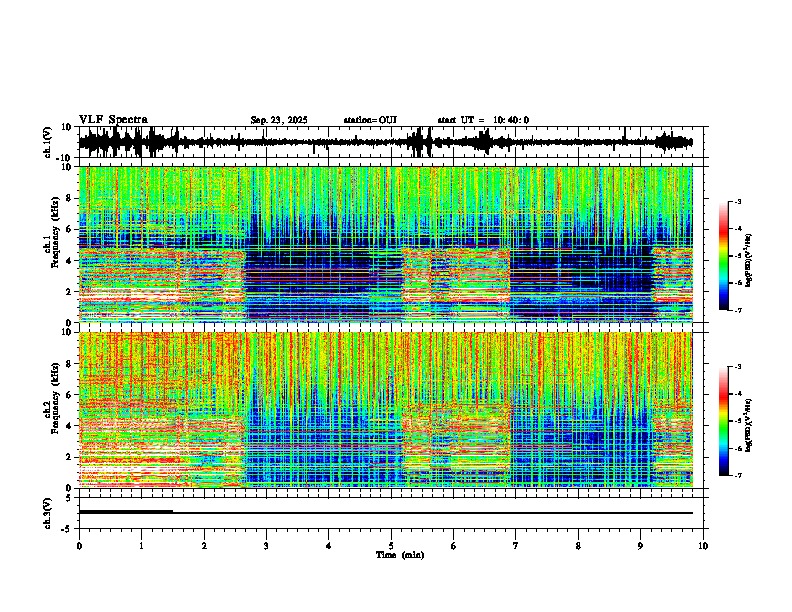
Task: Click the "-7" tick on ch.1 colorbar
Action: click(738, 310)
